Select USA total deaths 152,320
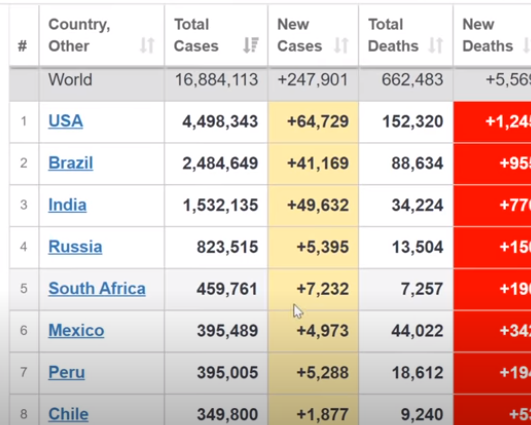531x425 pixels. click(412, 121)
